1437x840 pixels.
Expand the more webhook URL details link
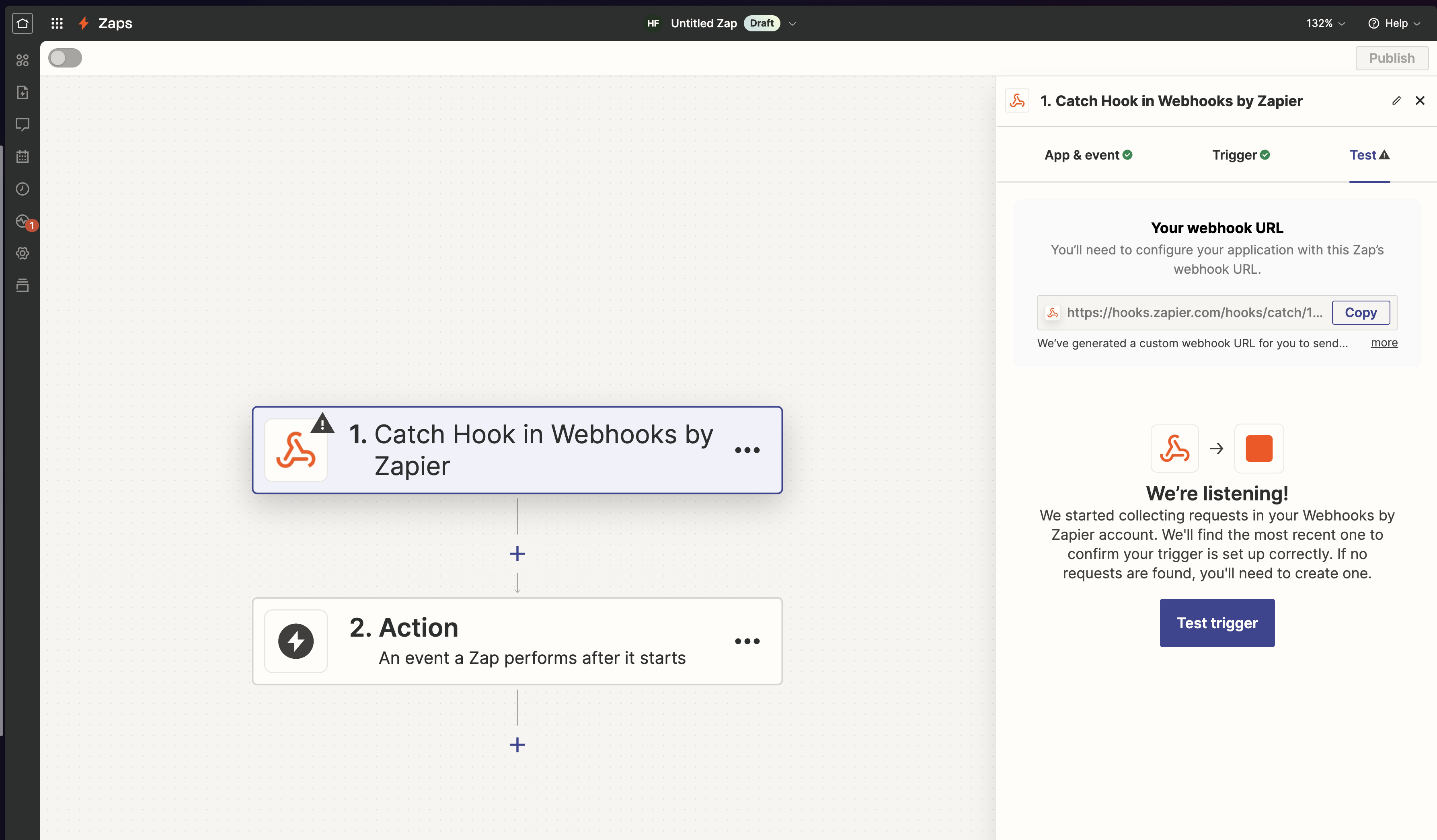tap(1384, 342)
